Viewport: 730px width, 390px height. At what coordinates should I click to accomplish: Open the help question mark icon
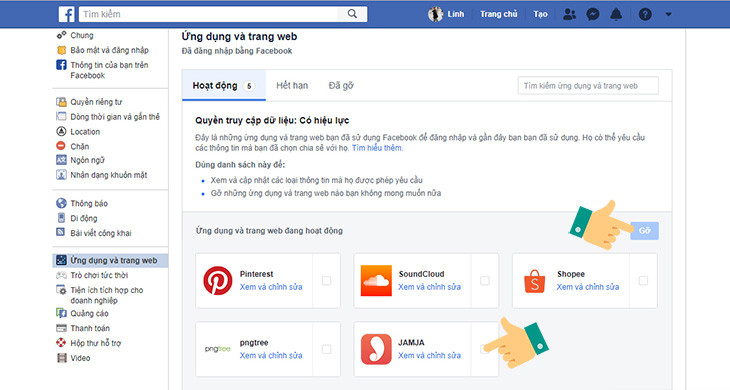coord(645,14)
